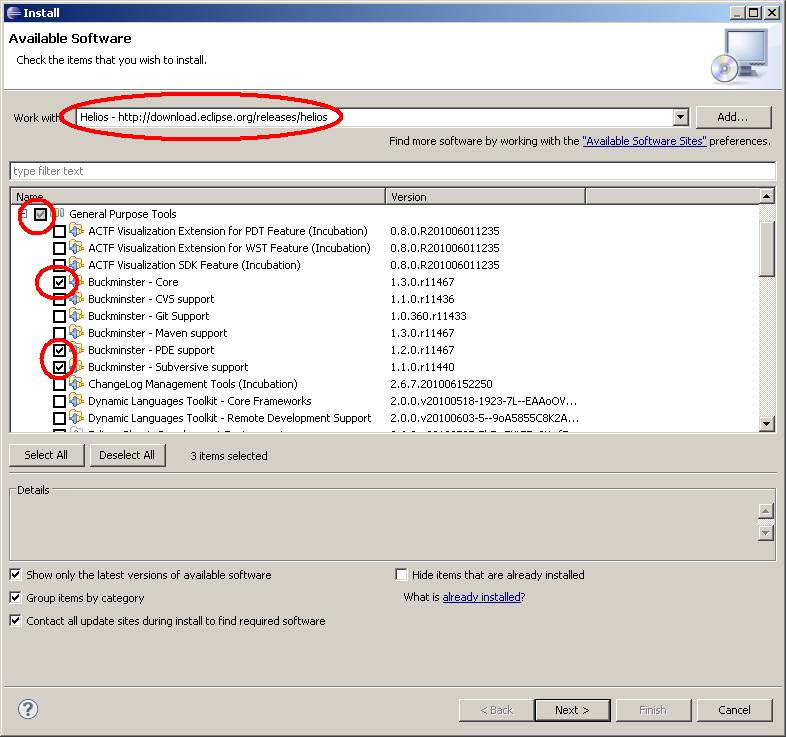Screen dimensions: 786x737
Task: Click the Add... button
Action: coord(733,117)
